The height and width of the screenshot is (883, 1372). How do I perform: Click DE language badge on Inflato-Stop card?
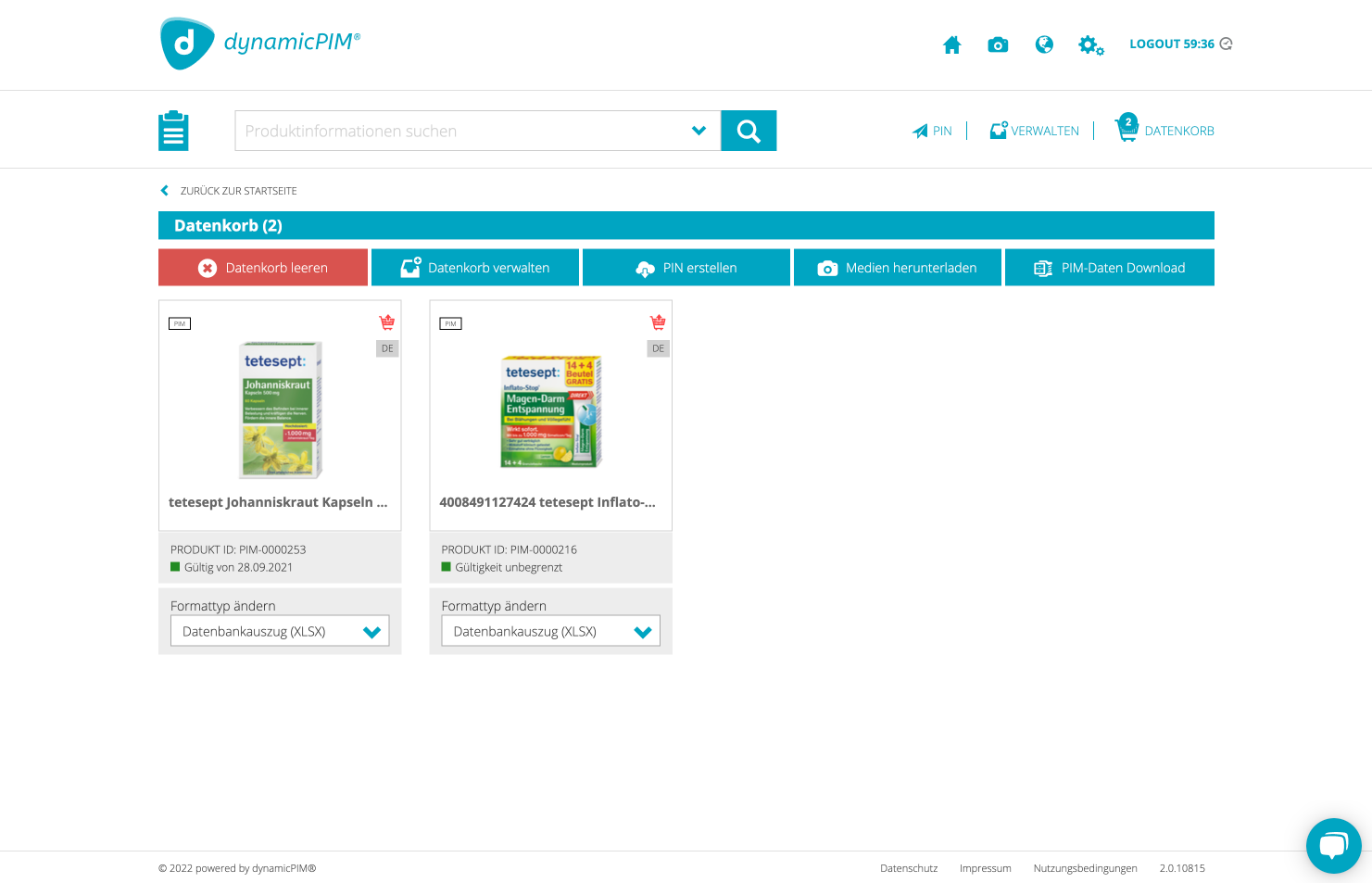tap(658, 348)
